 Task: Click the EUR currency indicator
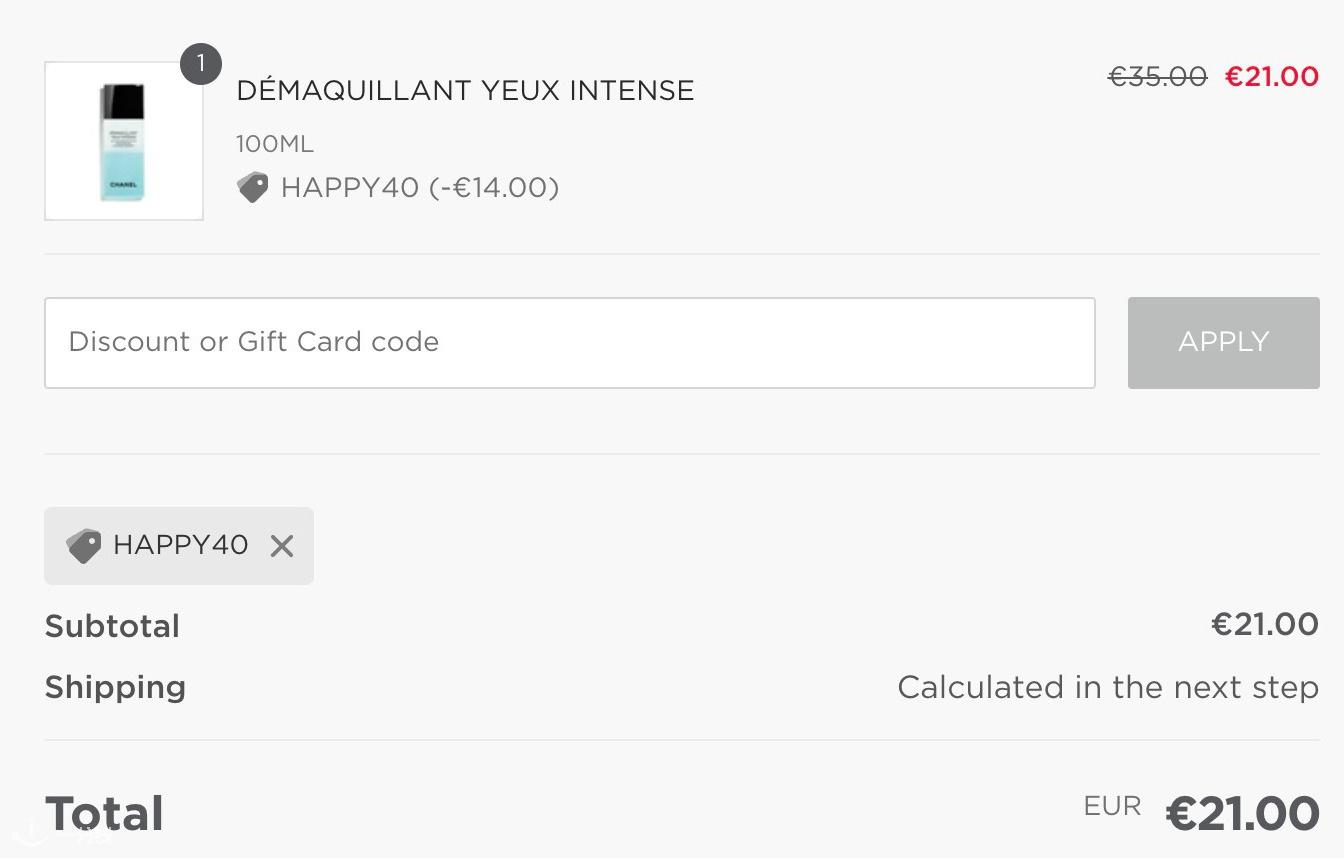(x=1112, y=806)
